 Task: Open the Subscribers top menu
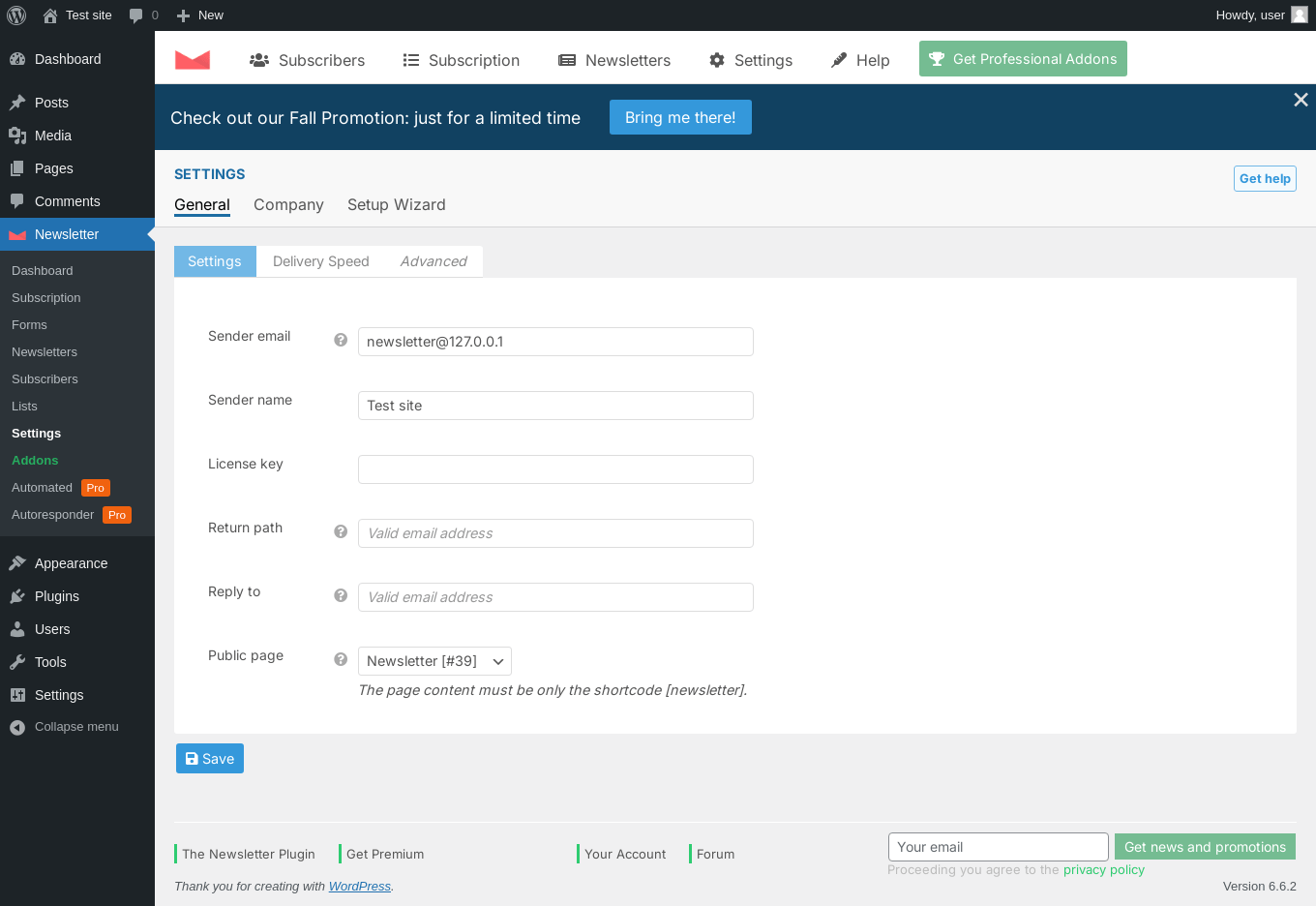[x=307, y=60]
